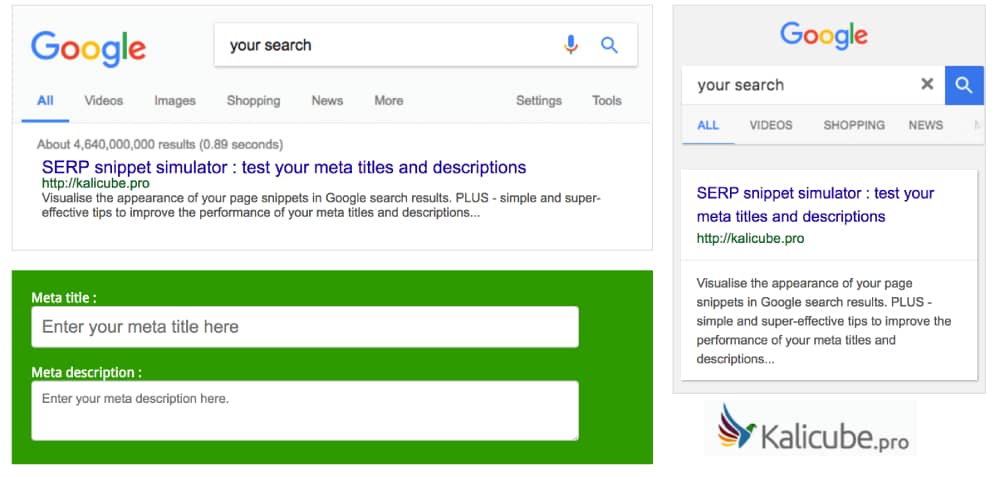This screenshot has width=1000, height=477.
Task: Open the Tools menu
Action: point(606,101)
